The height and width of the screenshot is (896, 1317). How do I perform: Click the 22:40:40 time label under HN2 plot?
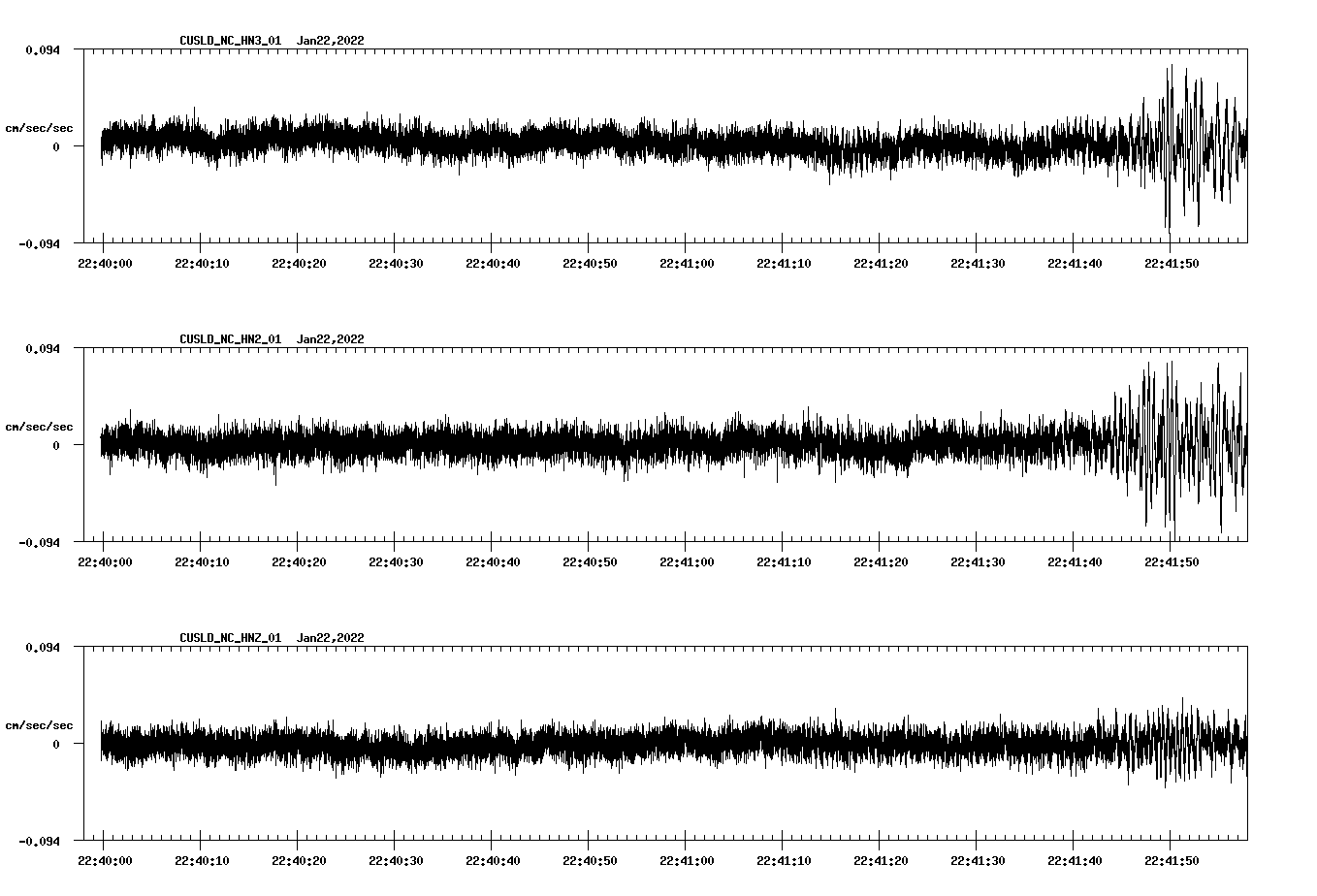(x=493, y=562)
